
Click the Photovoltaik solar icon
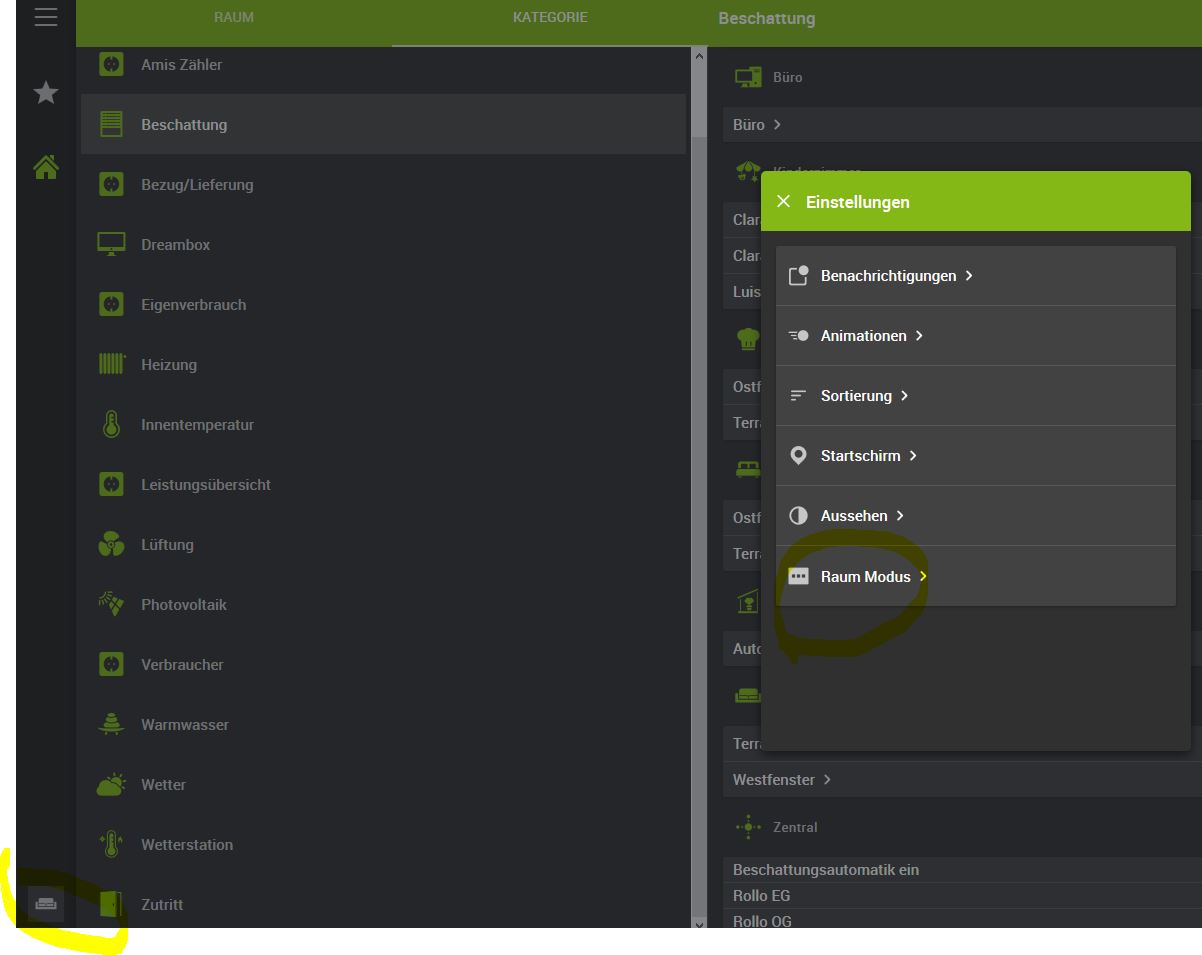[x=111, y=604]
